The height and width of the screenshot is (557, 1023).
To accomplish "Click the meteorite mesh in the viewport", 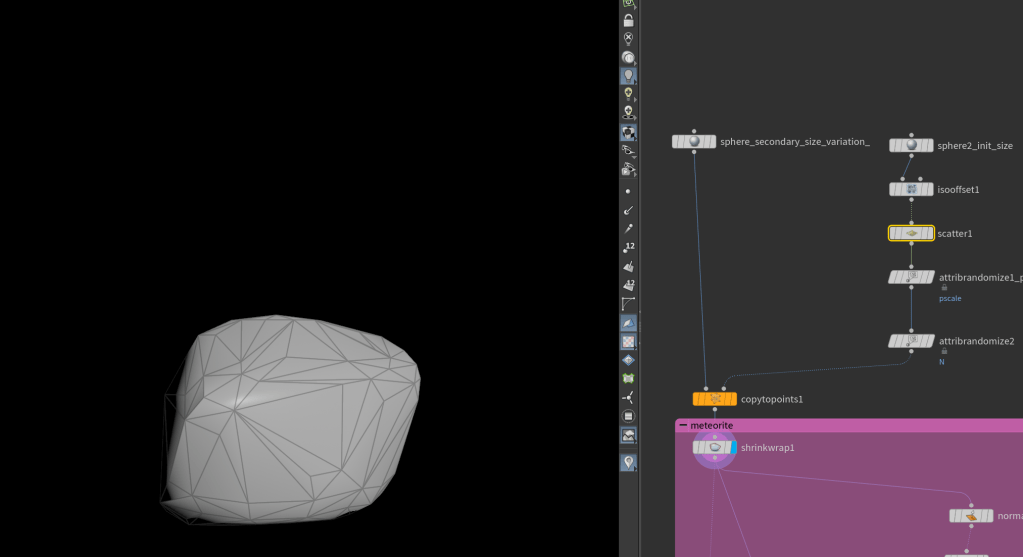I will click(x=300, y=420).
